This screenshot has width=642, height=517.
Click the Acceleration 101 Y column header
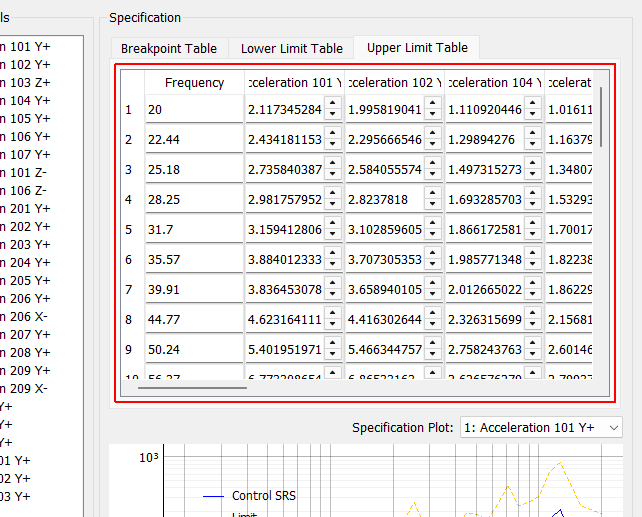[294, 83]
